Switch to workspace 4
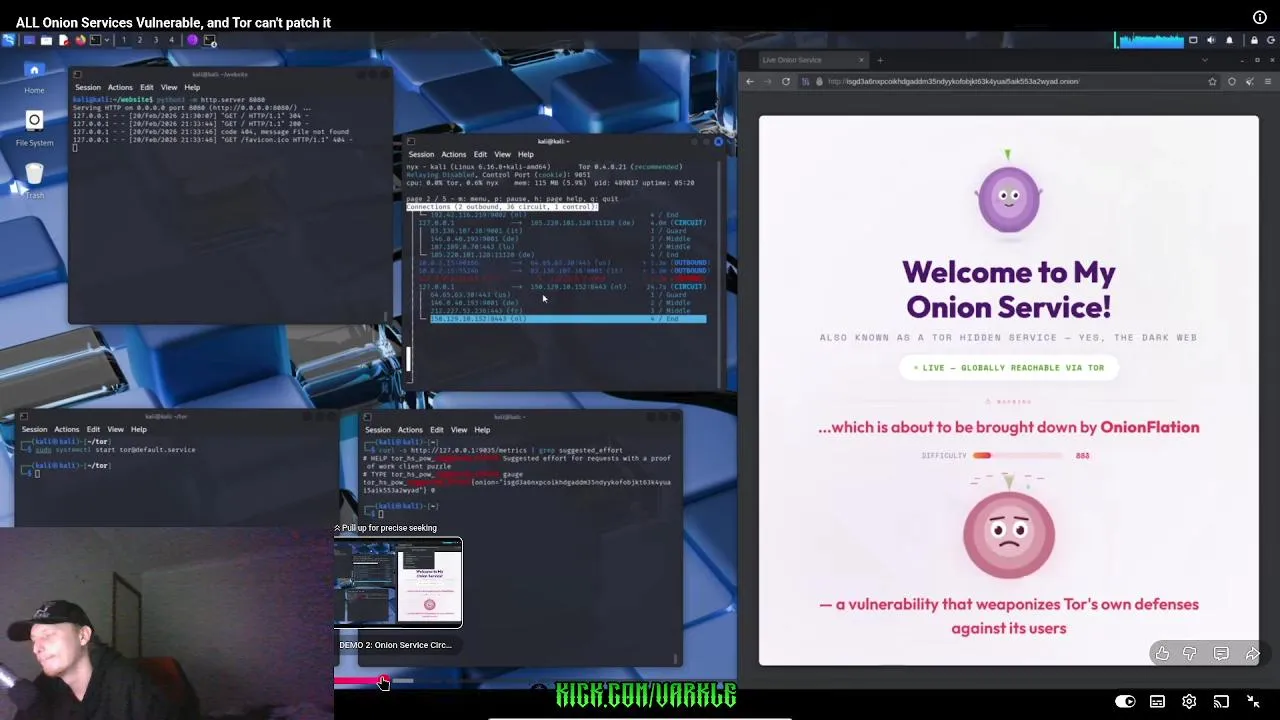This screenshot has height=720, width=1280. [x=172, y=40]
